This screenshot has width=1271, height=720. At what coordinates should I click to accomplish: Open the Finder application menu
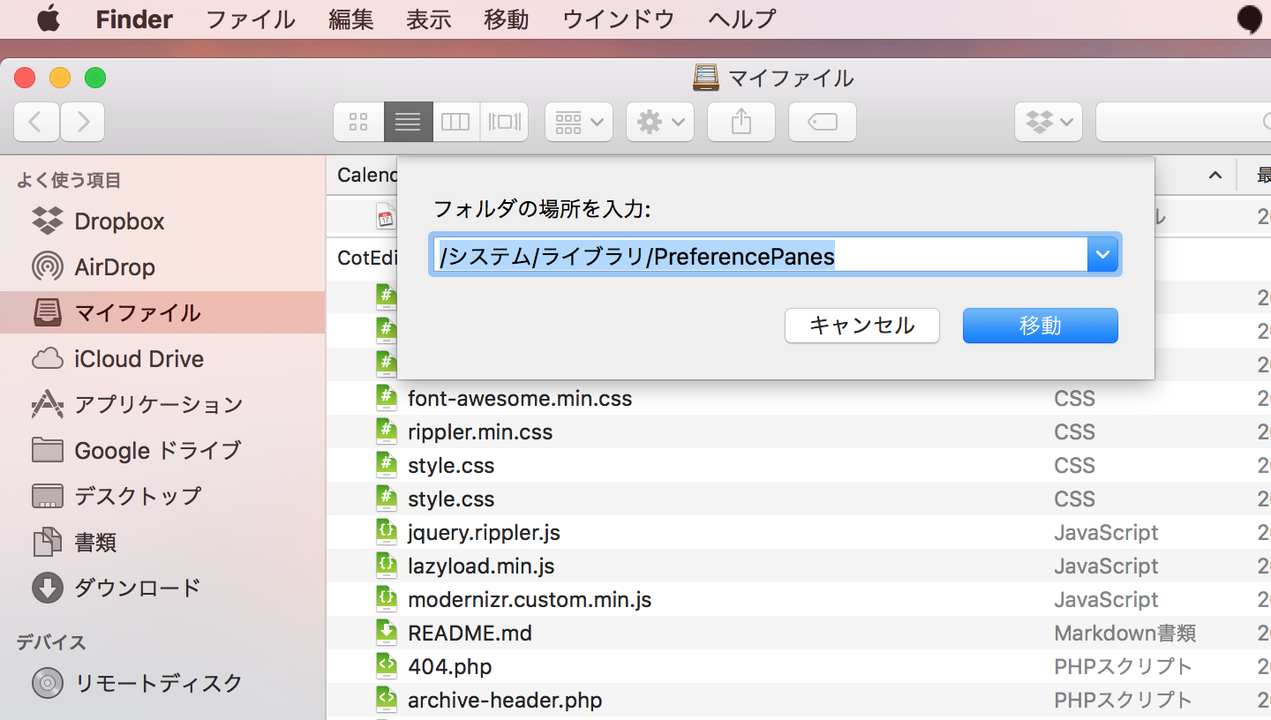click(134, 19)
